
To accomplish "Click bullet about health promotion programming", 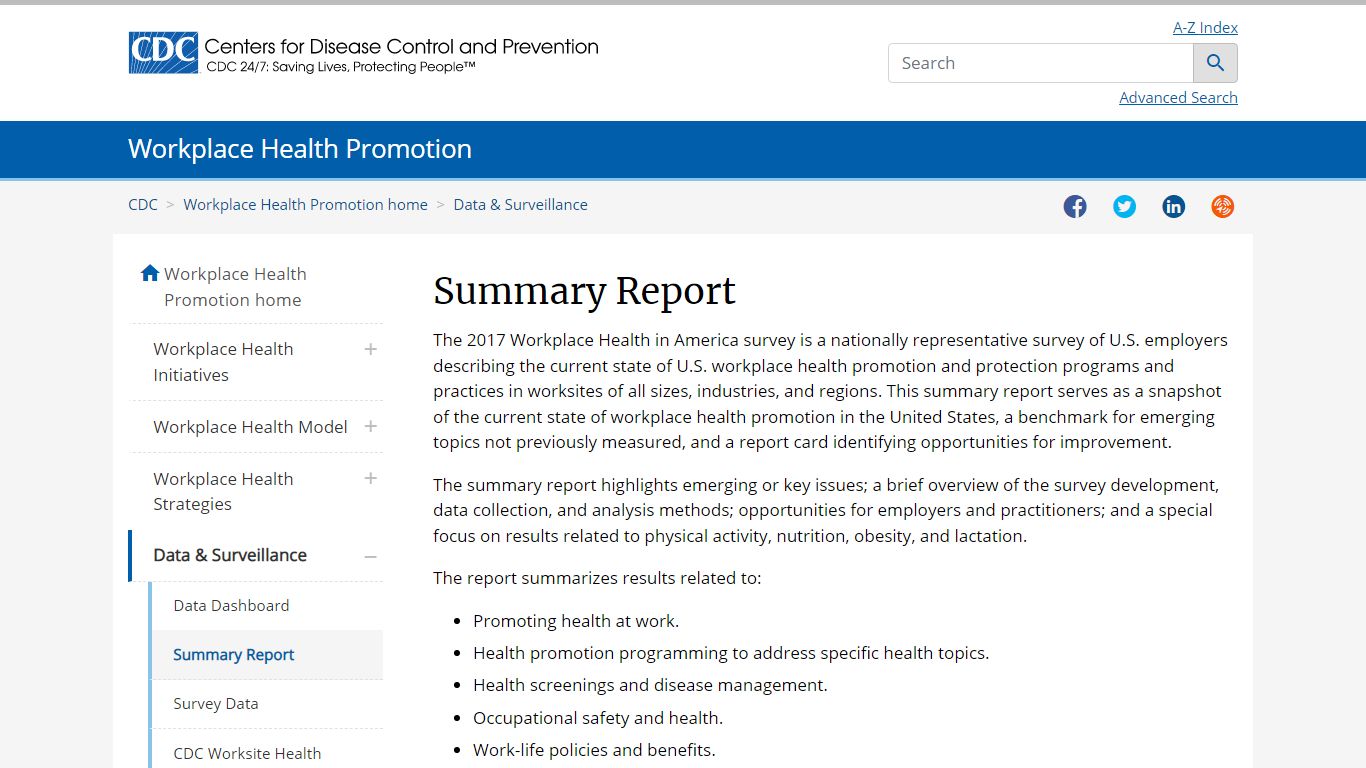I will click(731, 653).
